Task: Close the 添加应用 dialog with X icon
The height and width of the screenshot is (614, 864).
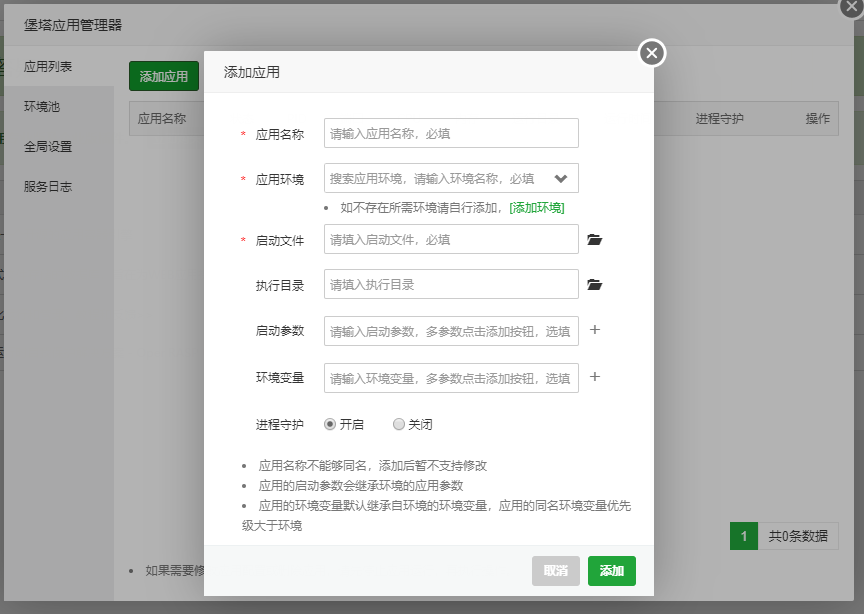Action: tap(652, 53)
